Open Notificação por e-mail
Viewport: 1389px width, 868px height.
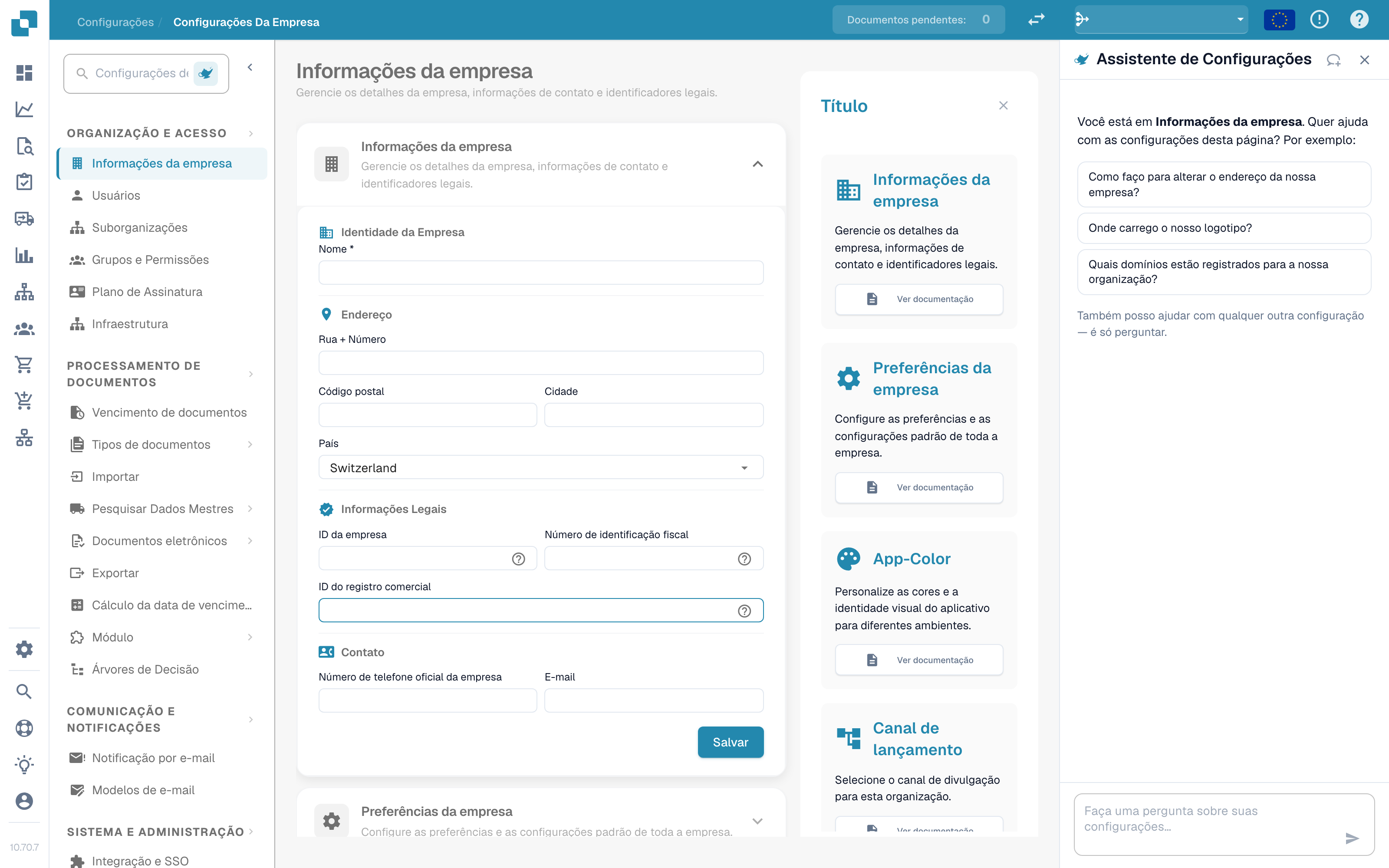(162, 758)
